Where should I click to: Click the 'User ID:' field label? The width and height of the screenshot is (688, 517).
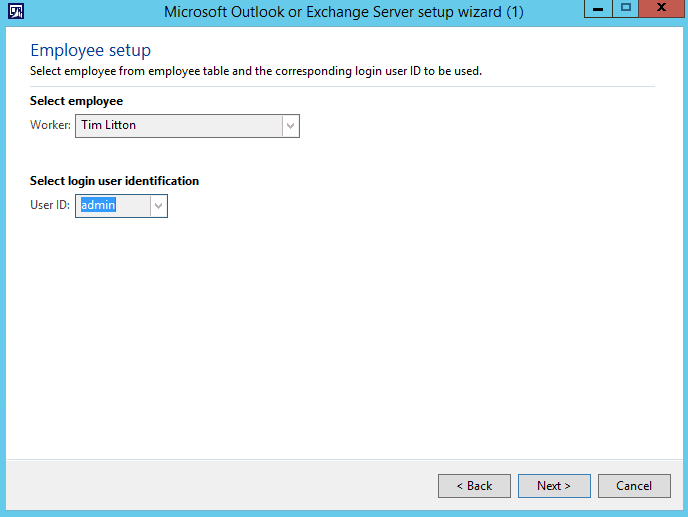[50, 205]
